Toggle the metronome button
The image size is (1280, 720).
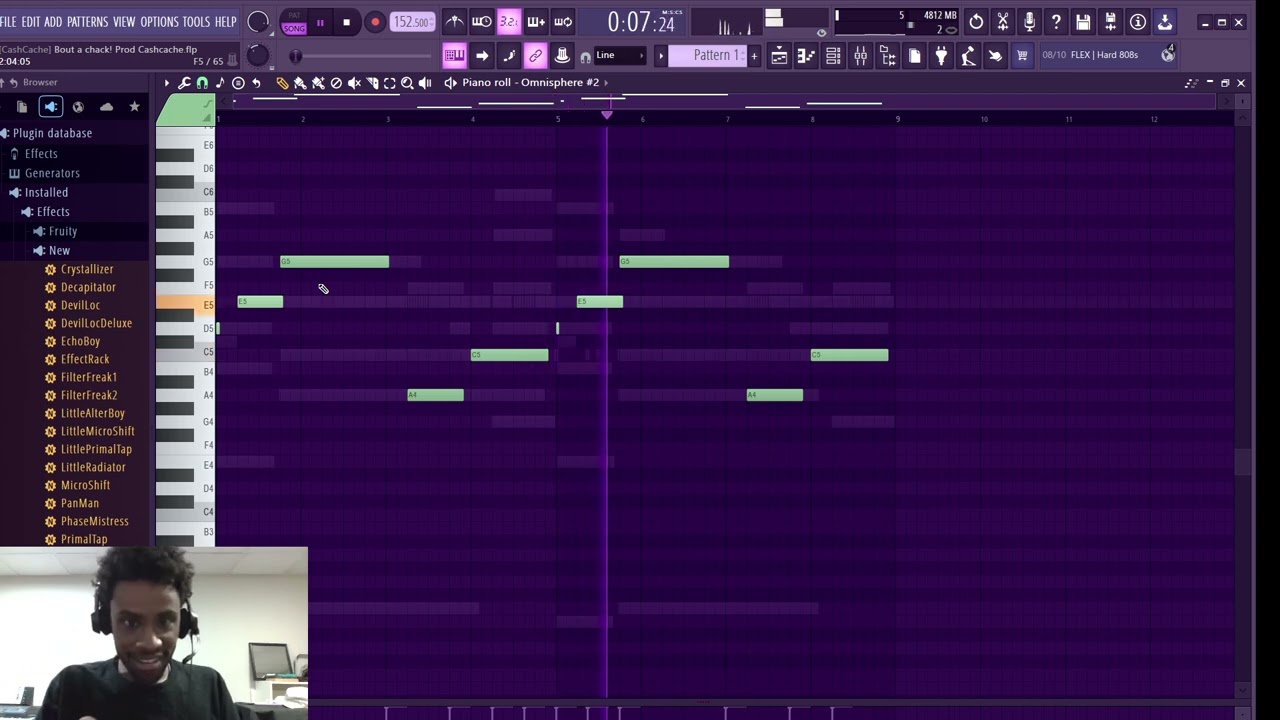click(454, 22)
